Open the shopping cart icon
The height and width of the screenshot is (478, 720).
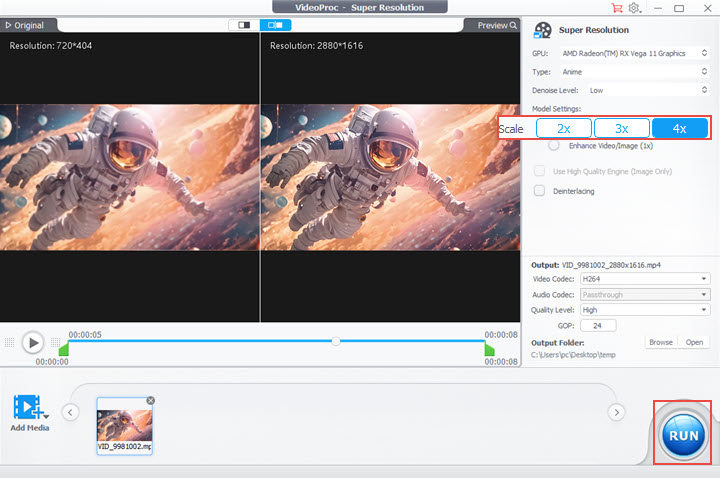[x=617, y=8]
